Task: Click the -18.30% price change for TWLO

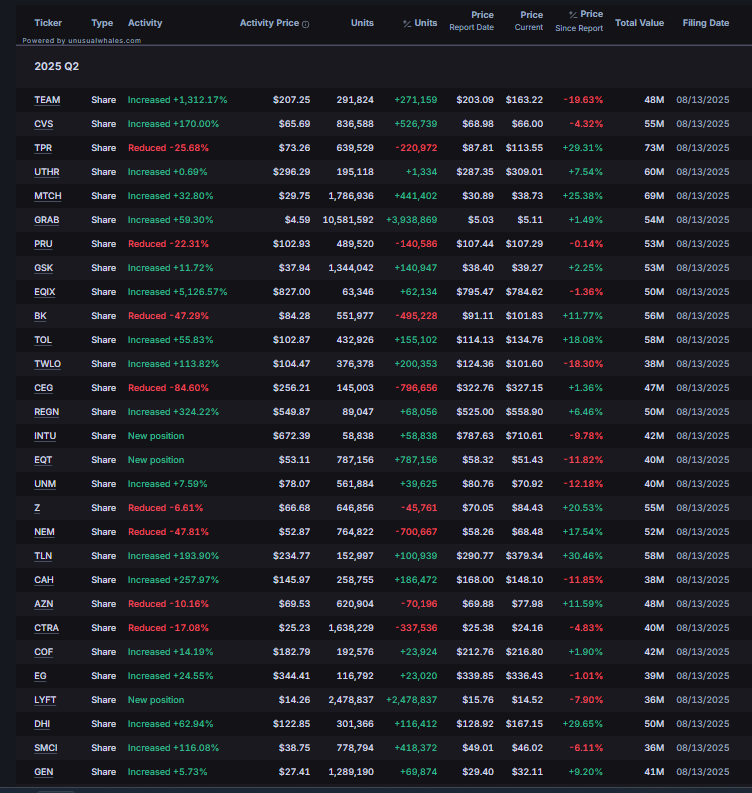Action: pos(583,364)
